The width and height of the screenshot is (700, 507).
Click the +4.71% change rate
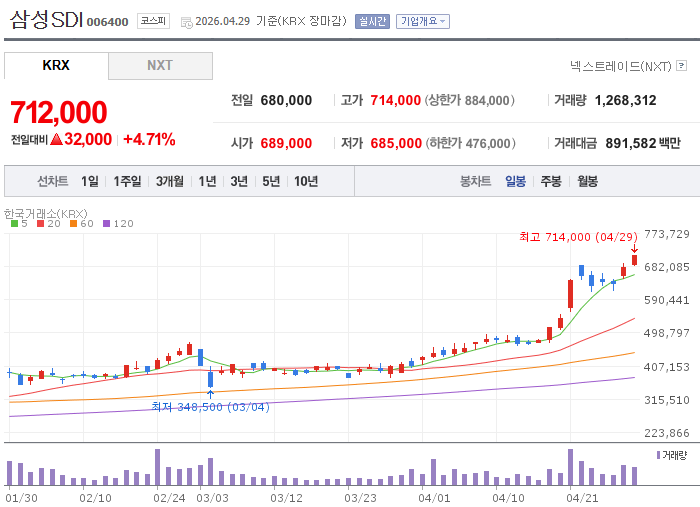tap(149, 139)
